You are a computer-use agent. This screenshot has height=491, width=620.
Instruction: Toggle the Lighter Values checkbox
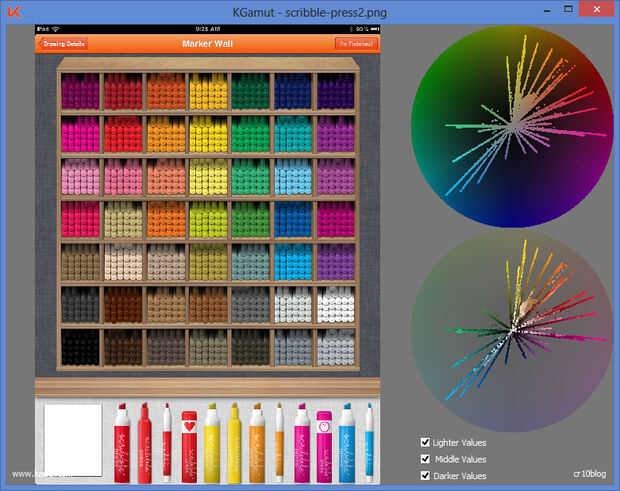coord(425,442)
